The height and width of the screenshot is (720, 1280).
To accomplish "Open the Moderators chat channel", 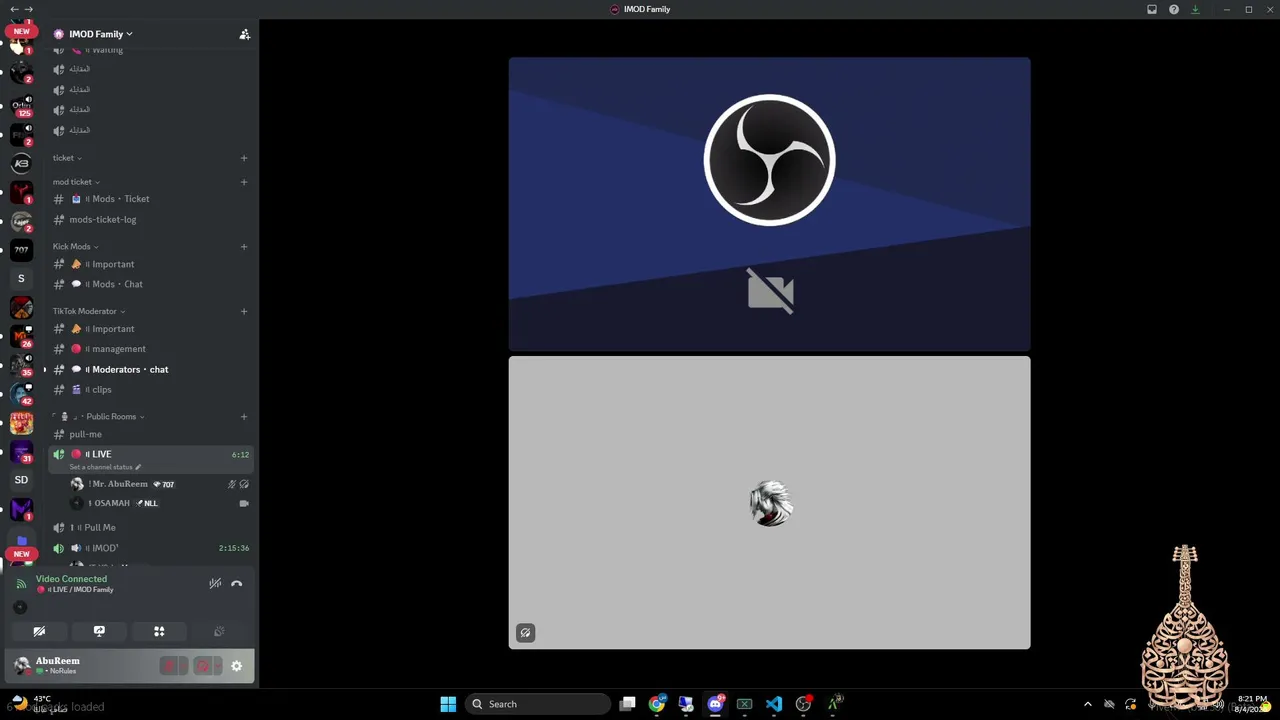I will tap(151, 370).
